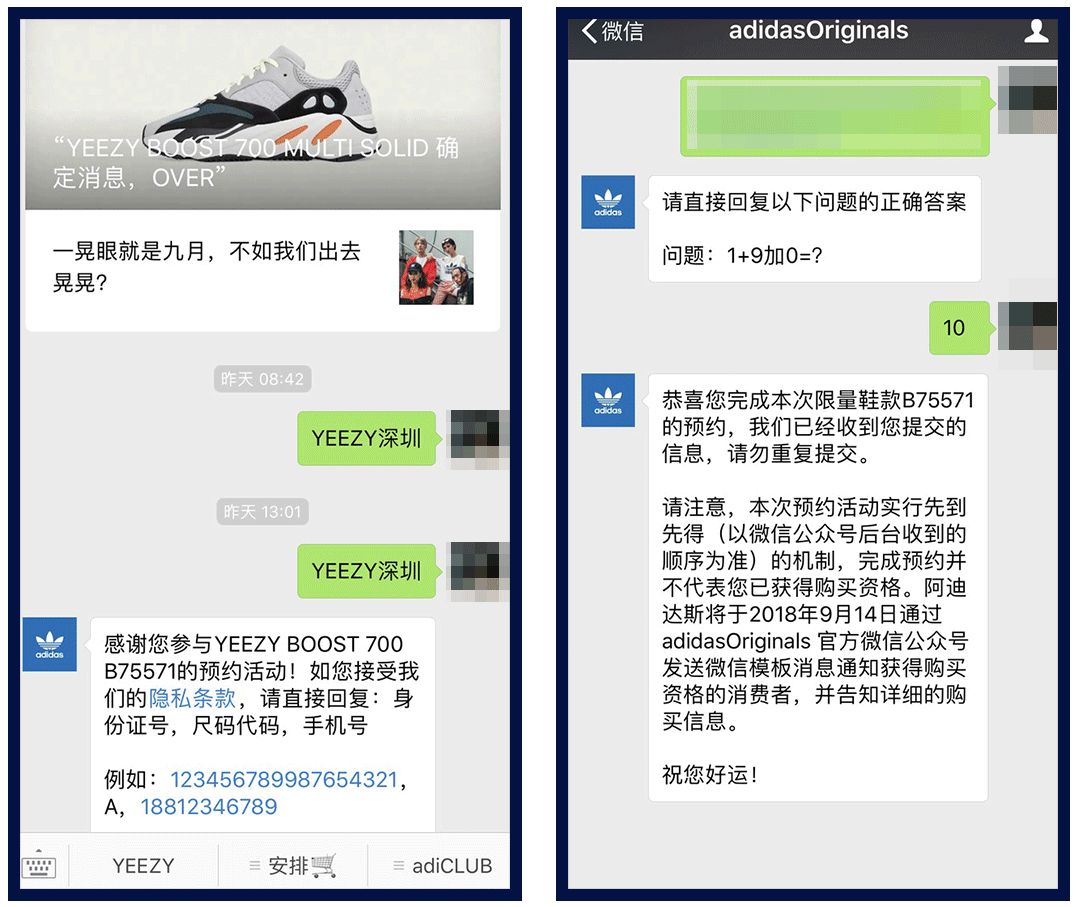
Task: Expand the 安排 bottom menu
Action: 293,866
